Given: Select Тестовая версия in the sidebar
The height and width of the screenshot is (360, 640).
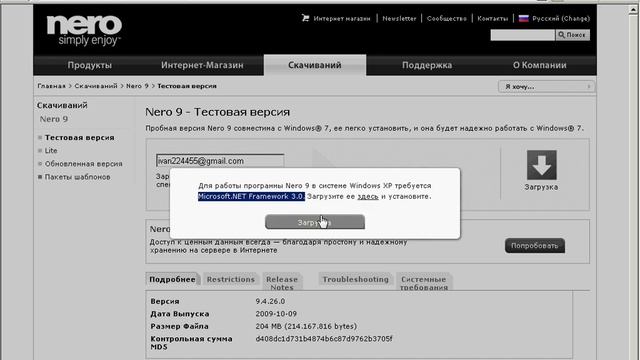Looking at the screenshot, I should click(80, 138).
